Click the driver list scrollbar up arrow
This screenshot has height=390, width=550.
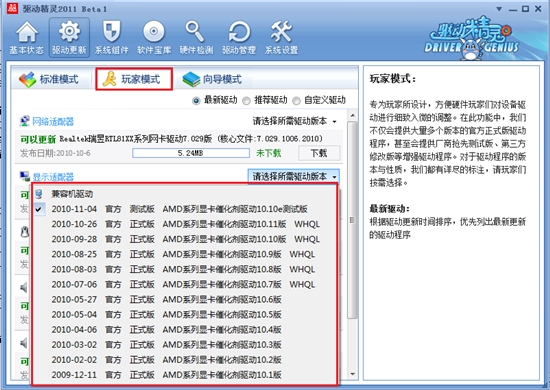click(x=353, y=115)
